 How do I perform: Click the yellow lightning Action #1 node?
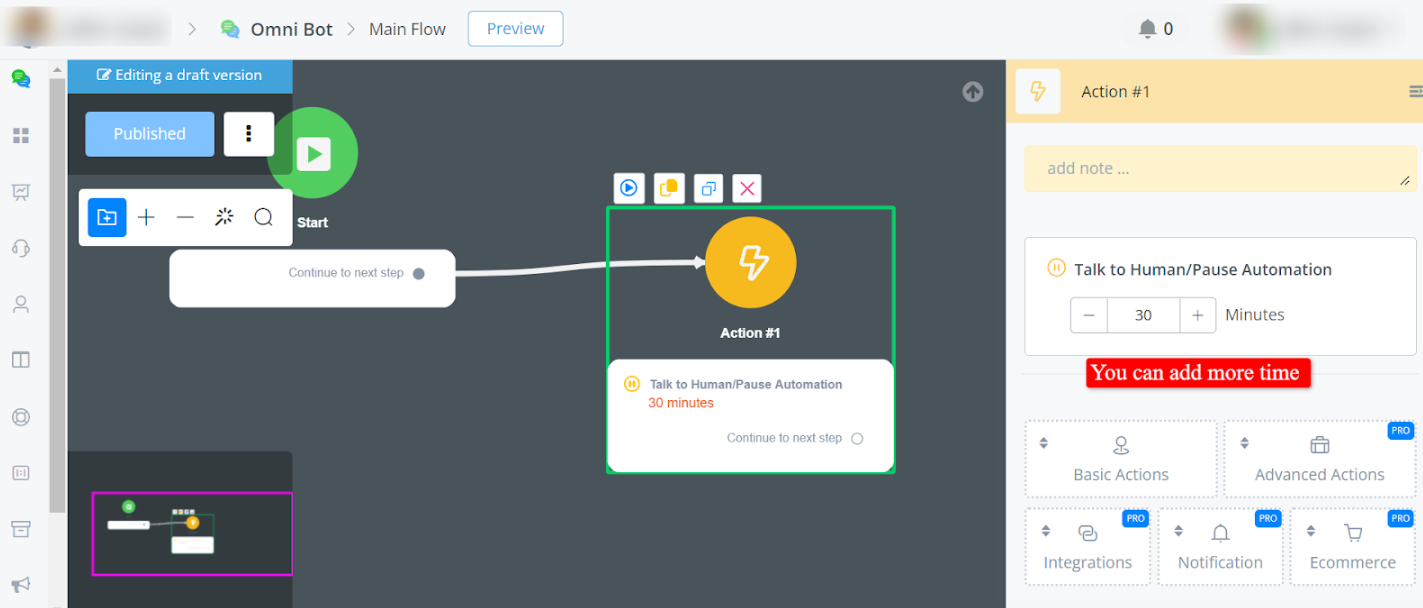coord(750,263)
